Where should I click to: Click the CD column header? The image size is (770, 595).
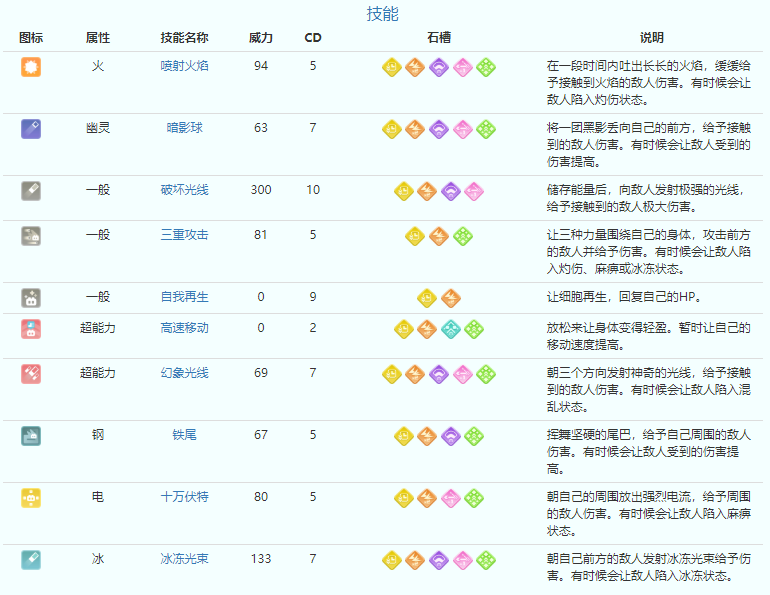point(313,38)
